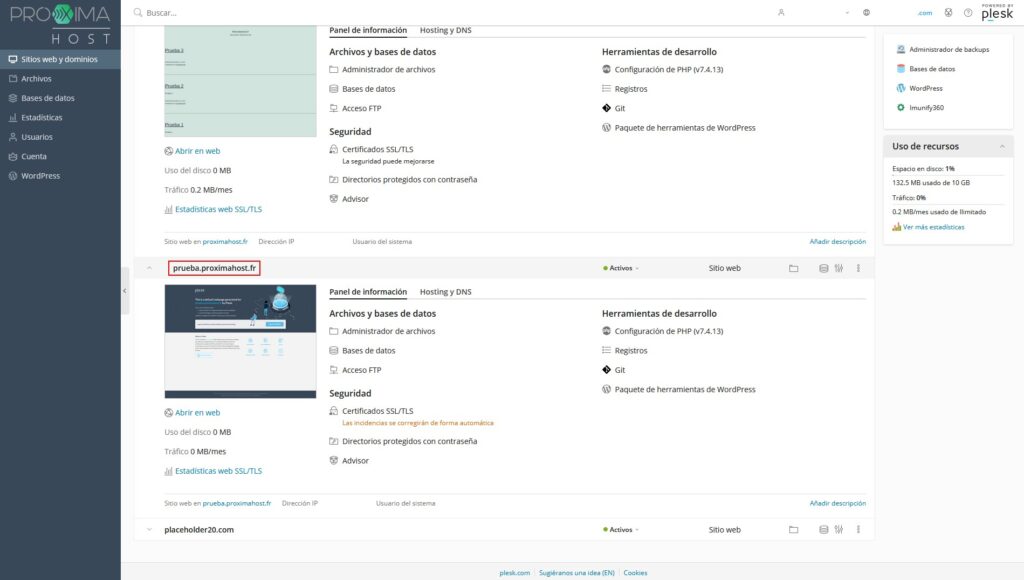
Task: Switch to Hosting y DNS tab of first domain
Action: coord(445,30)
